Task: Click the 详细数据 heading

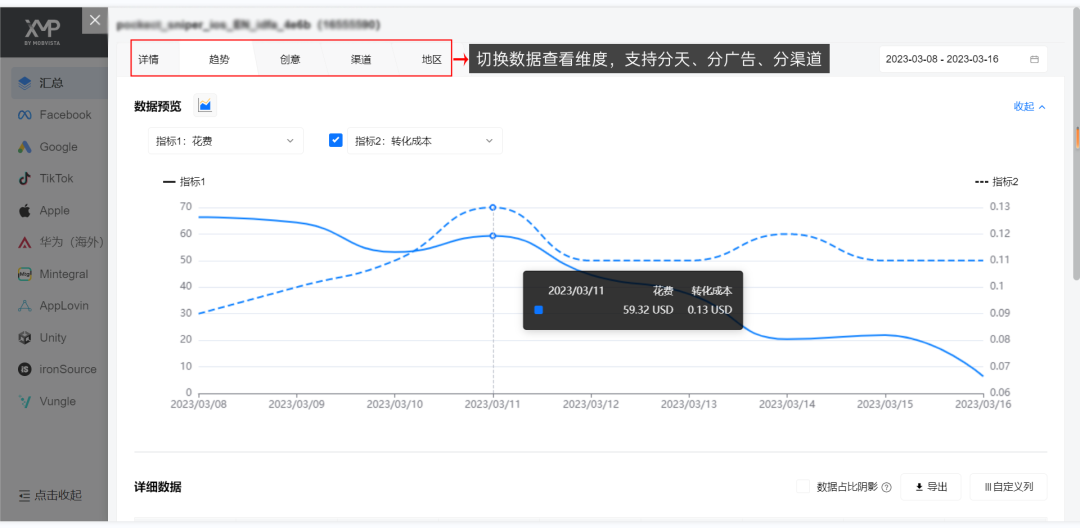Action: coord(158,487)
